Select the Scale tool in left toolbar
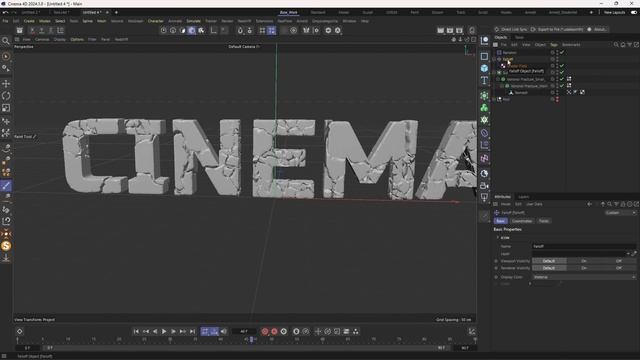This screenshot has width=640, height=360. 6,108
